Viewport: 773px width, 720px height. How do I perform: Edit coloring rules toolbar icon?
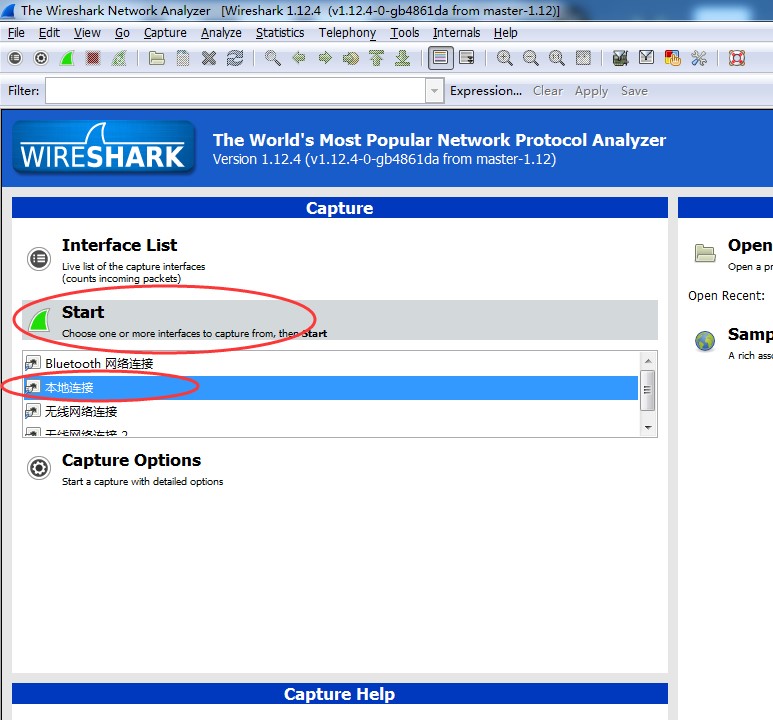(672, 58)
